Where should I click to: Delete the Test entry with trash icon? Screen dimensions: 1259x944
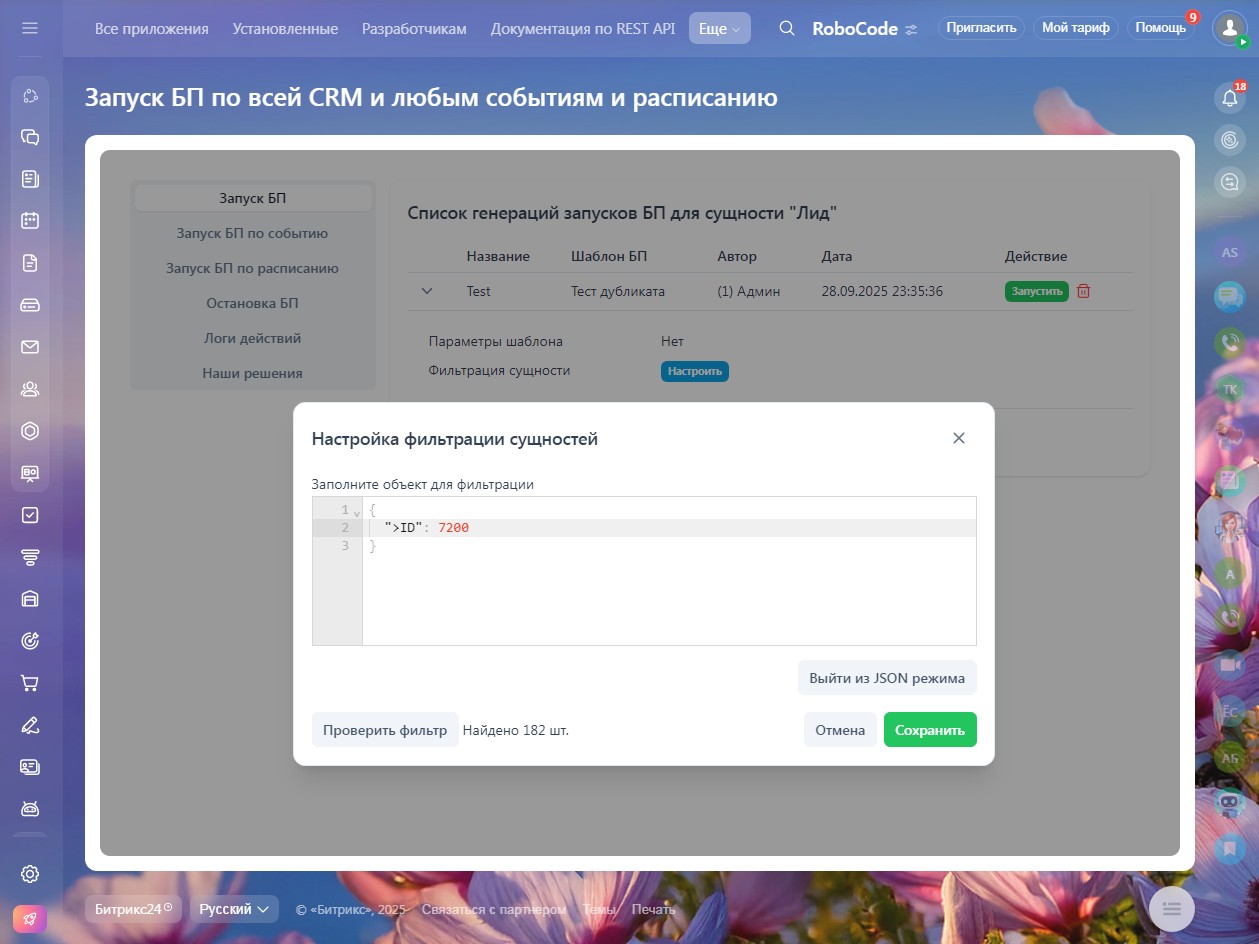click(1083, 291)
